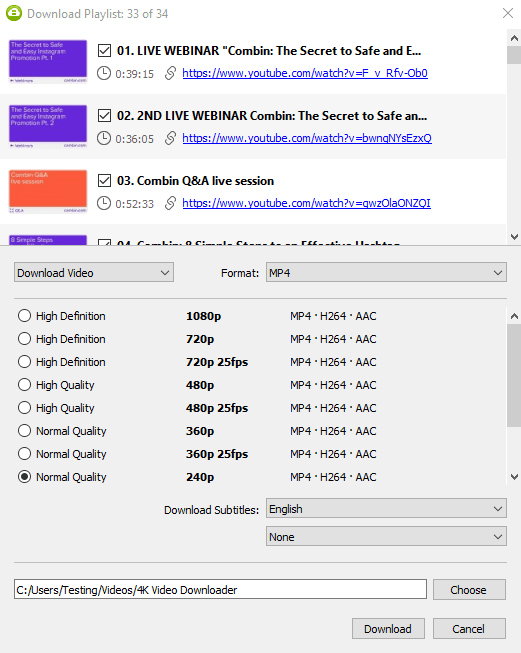Click the output folder path field

tap(220, 590)
